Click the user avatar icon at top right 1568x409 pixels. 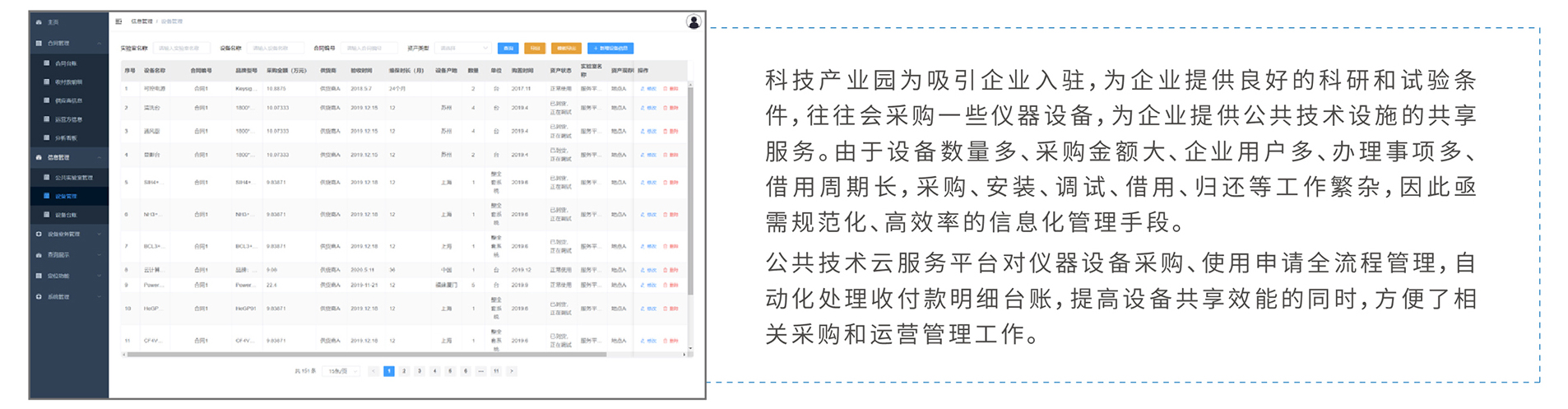(694, 22)
